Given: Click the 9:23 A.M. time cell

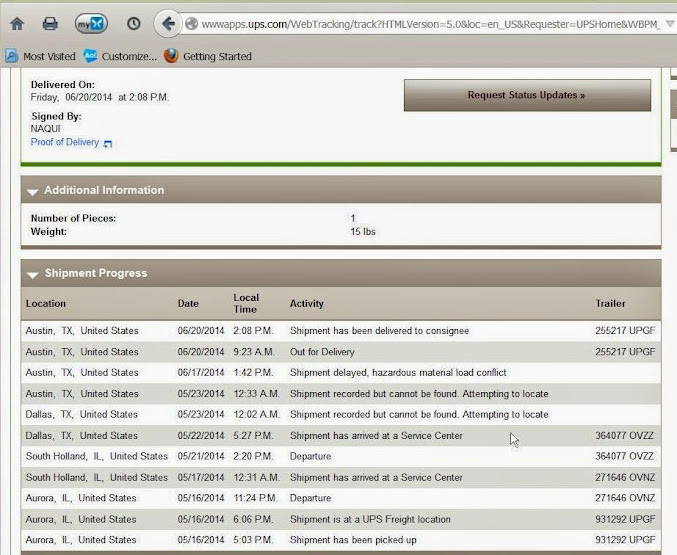Looking at the screenshot, I should [254, 352].
